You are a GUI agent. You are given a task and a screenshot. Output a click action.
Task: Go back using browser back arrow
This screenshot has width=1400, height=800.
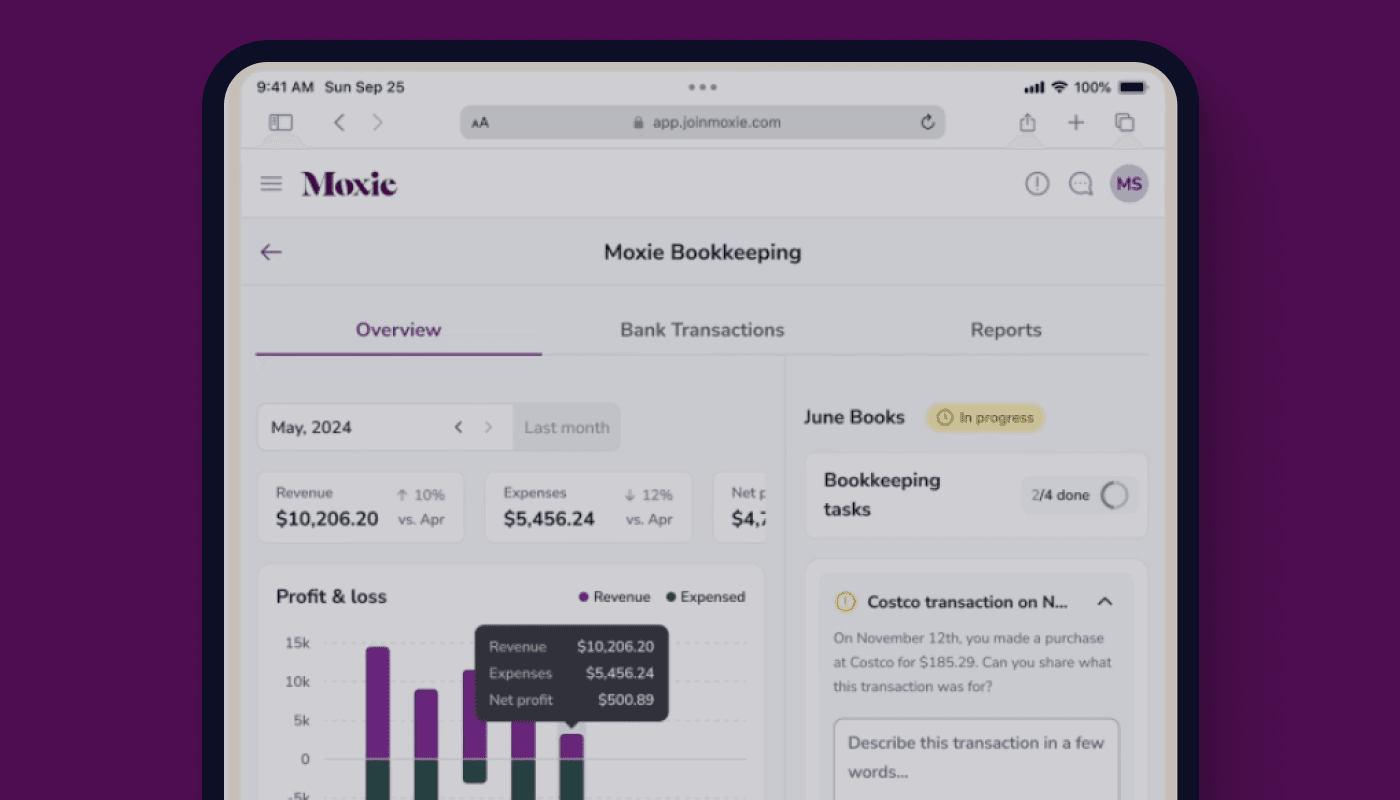pos(339,122)
